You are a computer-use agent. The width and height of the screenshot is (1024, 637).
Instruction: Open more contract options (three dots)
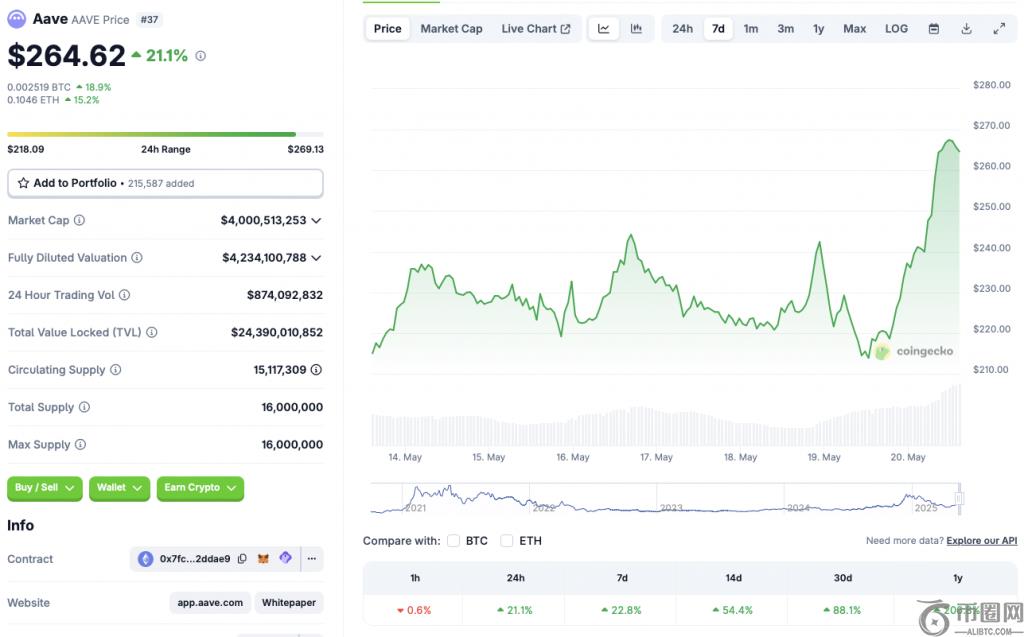click(x=312, y=559)
